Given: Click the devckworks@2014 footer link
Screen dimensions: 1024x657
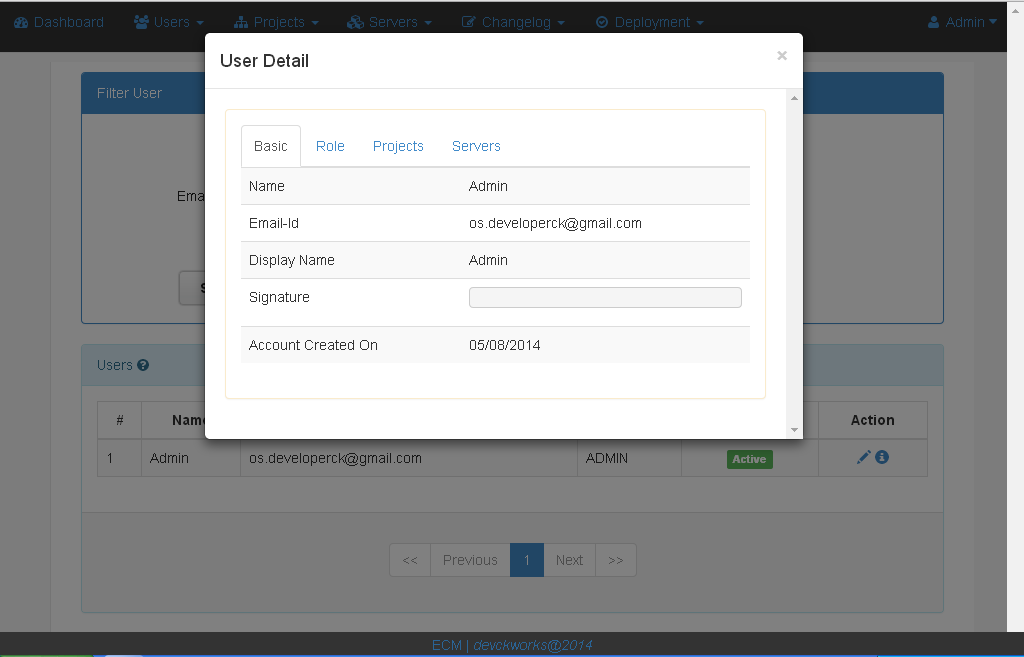Looking at the screenshot, I should pos(534,645).
